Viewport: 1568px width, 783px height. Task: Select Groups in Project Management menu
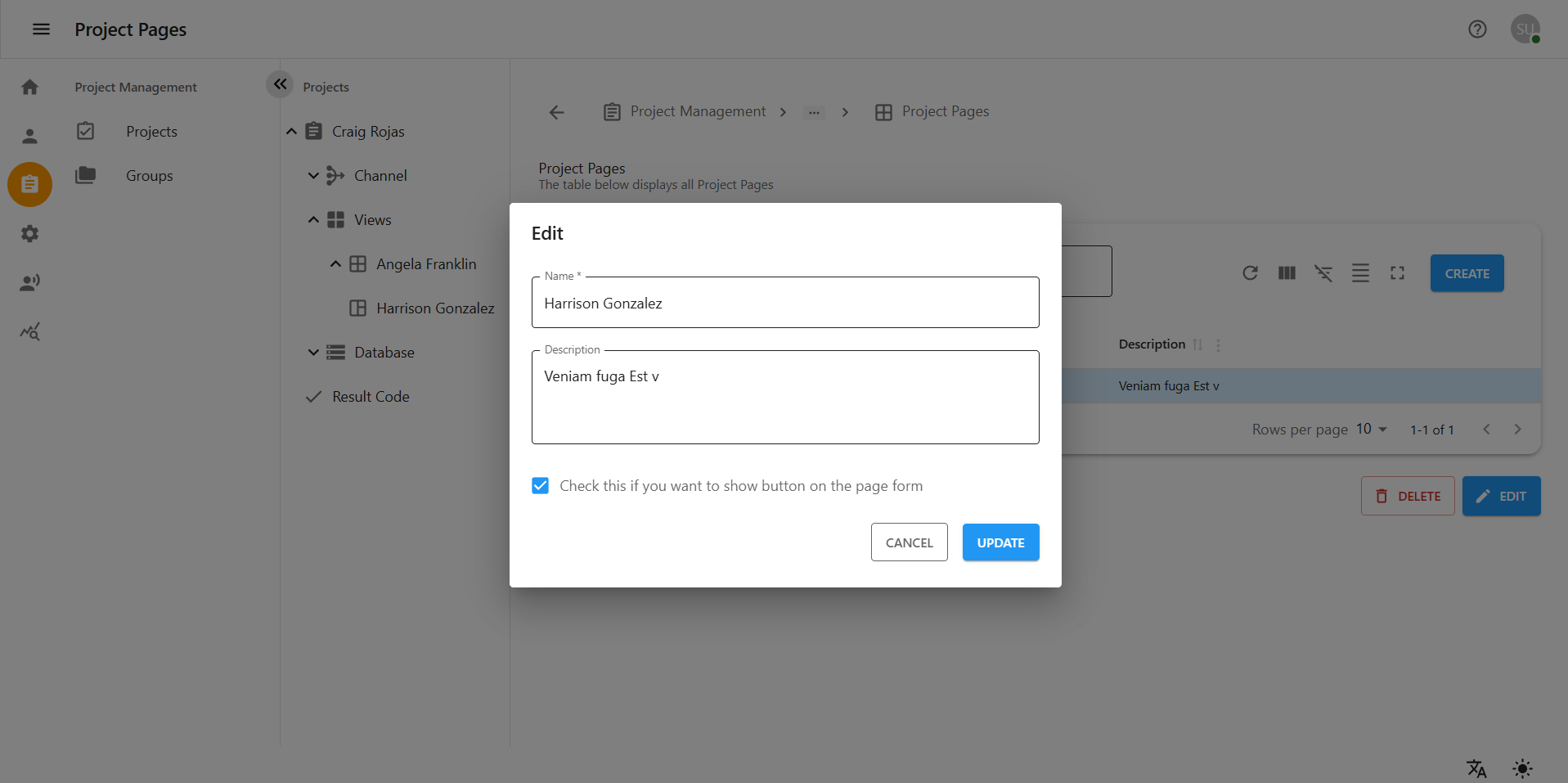[x=149, y=176]
